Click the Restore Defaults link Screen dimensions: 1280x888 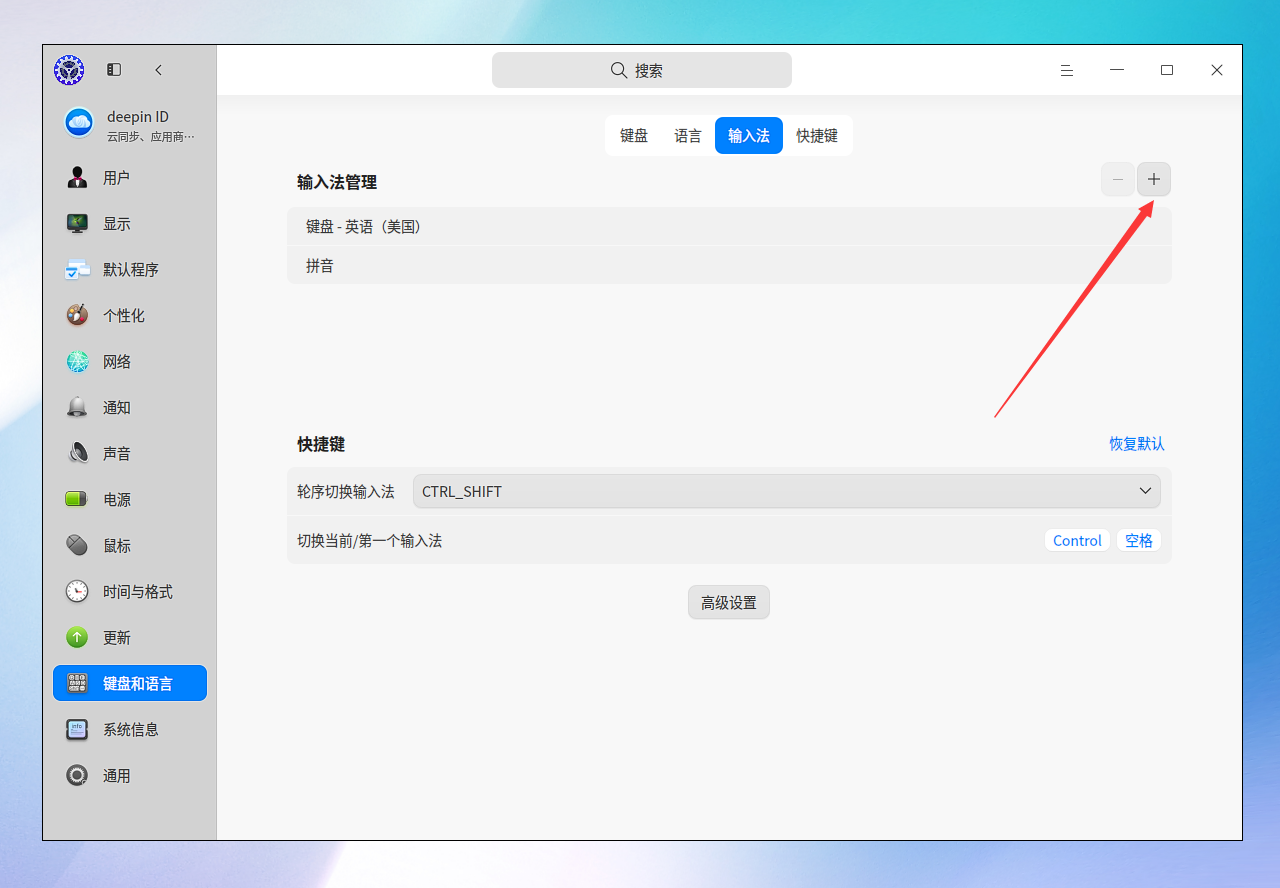[1137, 443]
